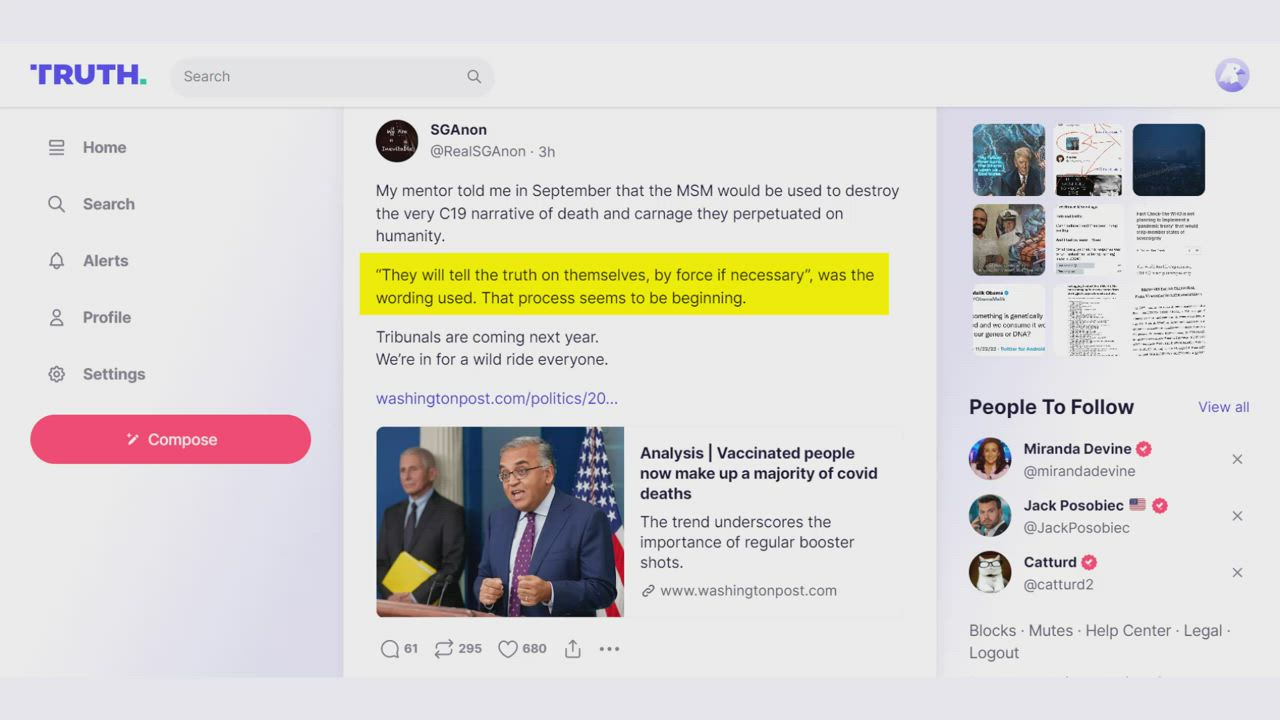The image size is (1280, 720).
Task: Open the user avatar at top right
Action: (1232, 76)
